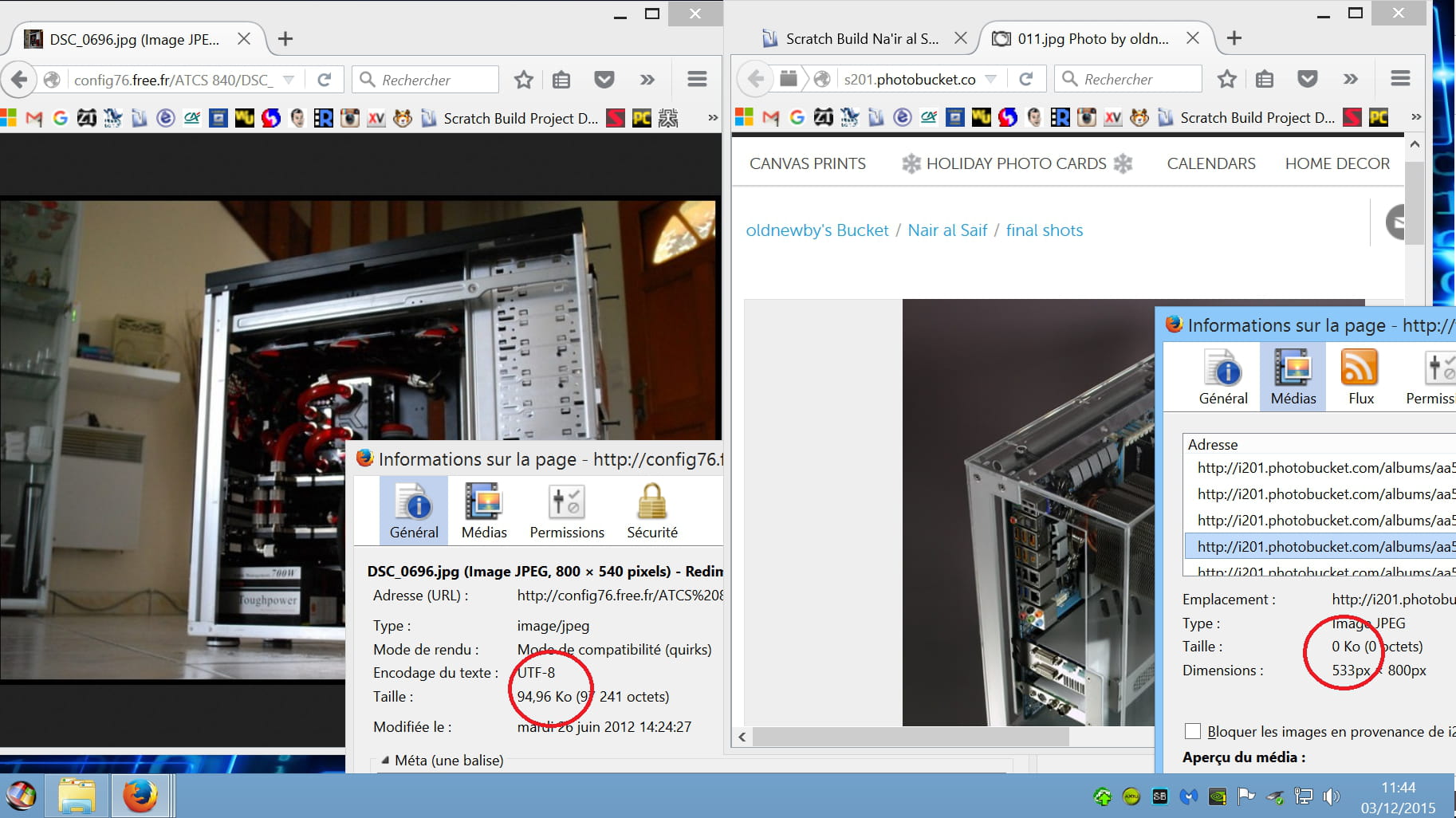Viewport: 1456px width, 818px height.
Task: Show hidden bookmarks in DSC_0696.jpg window
Action: click(713, 118)
